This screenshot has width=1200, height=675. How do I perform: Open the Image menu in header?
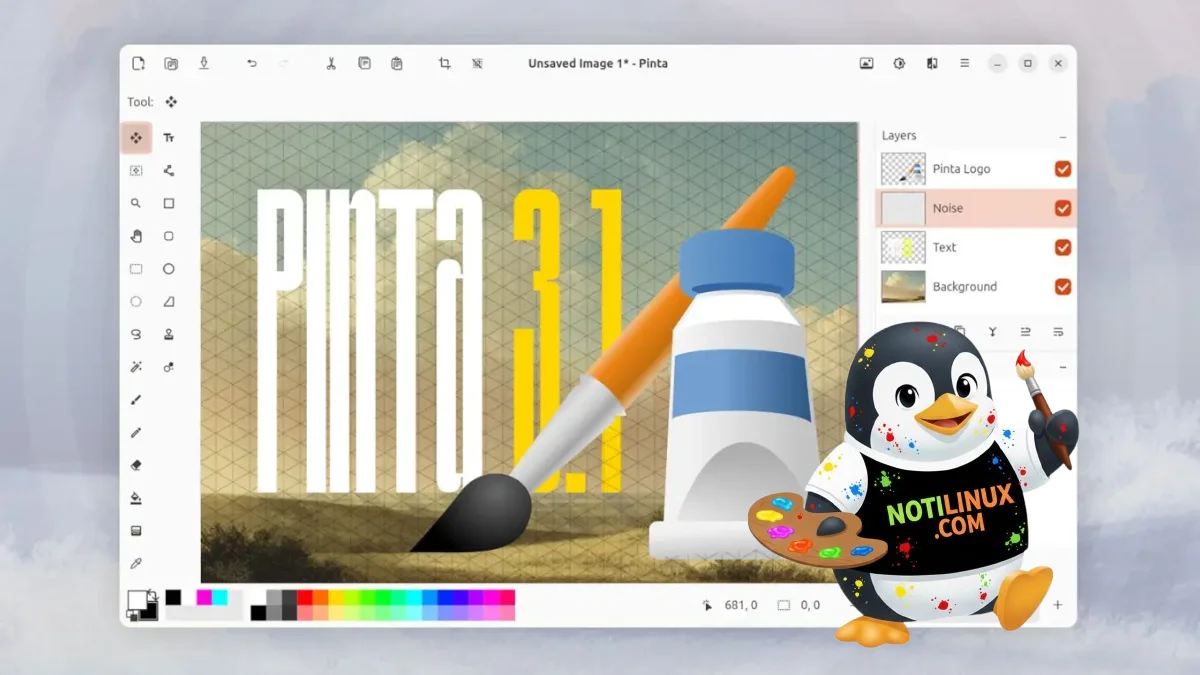pyautogui.click(x=866, y=63)
